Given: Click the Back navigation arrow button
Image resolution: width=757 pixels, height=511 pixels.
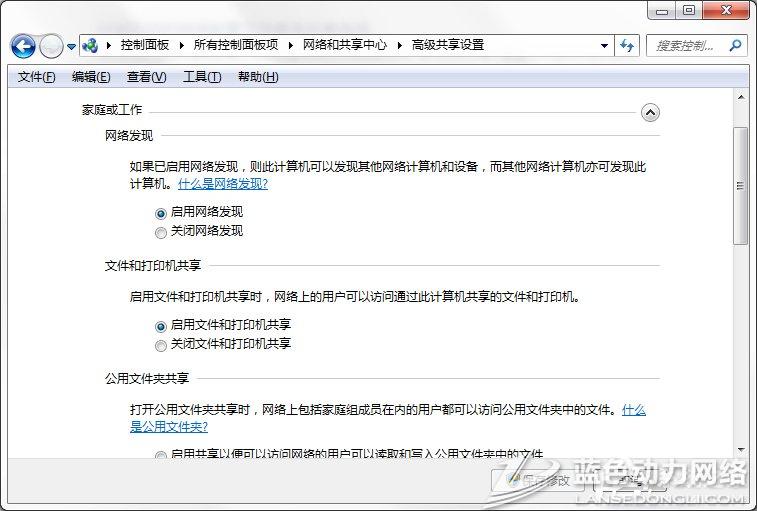Looking at the screenshot, I should point(24,46).
